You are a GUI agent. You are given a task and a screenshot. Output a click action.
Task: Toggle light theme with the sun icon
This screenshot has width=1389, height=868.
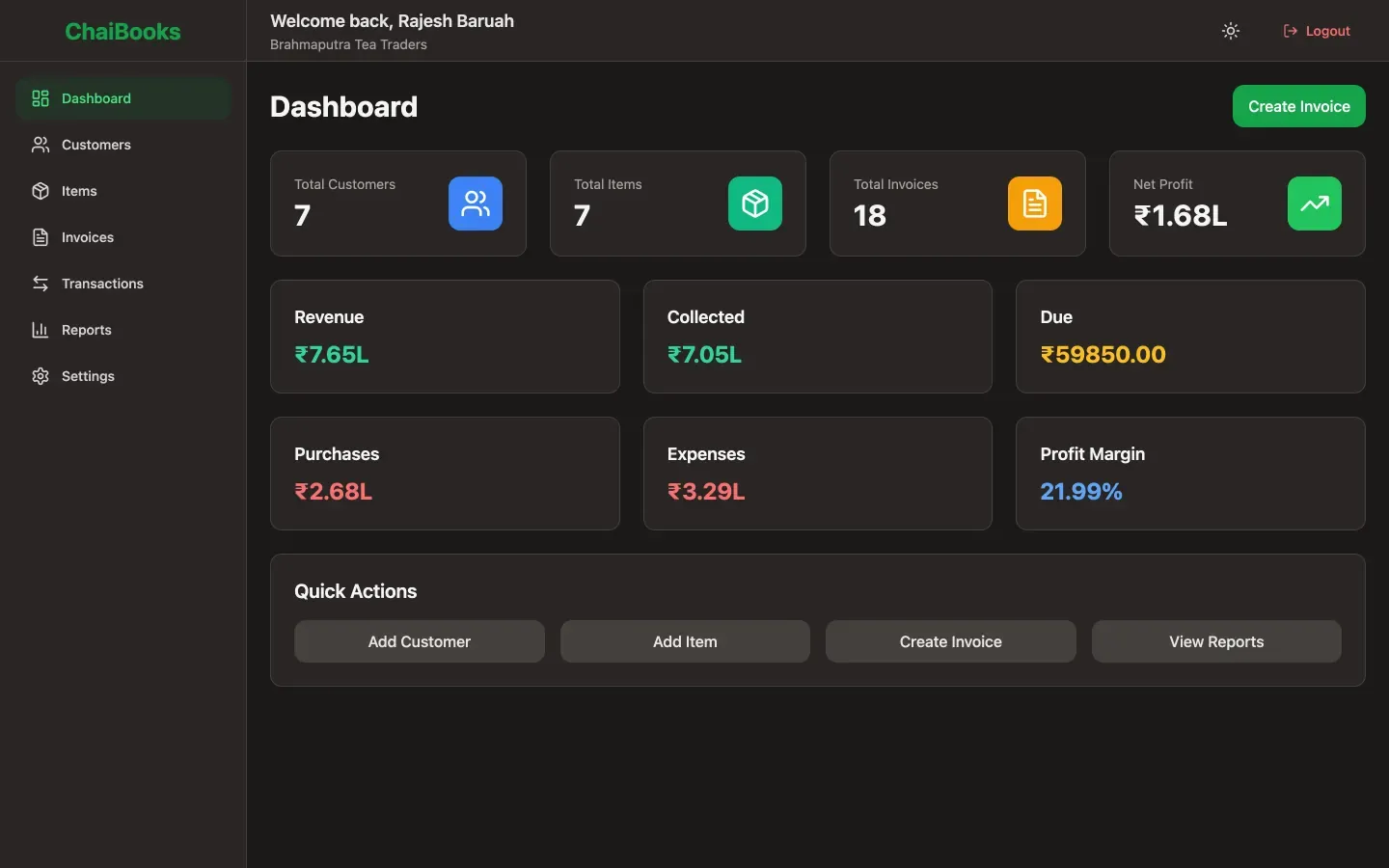point(1231,31)
